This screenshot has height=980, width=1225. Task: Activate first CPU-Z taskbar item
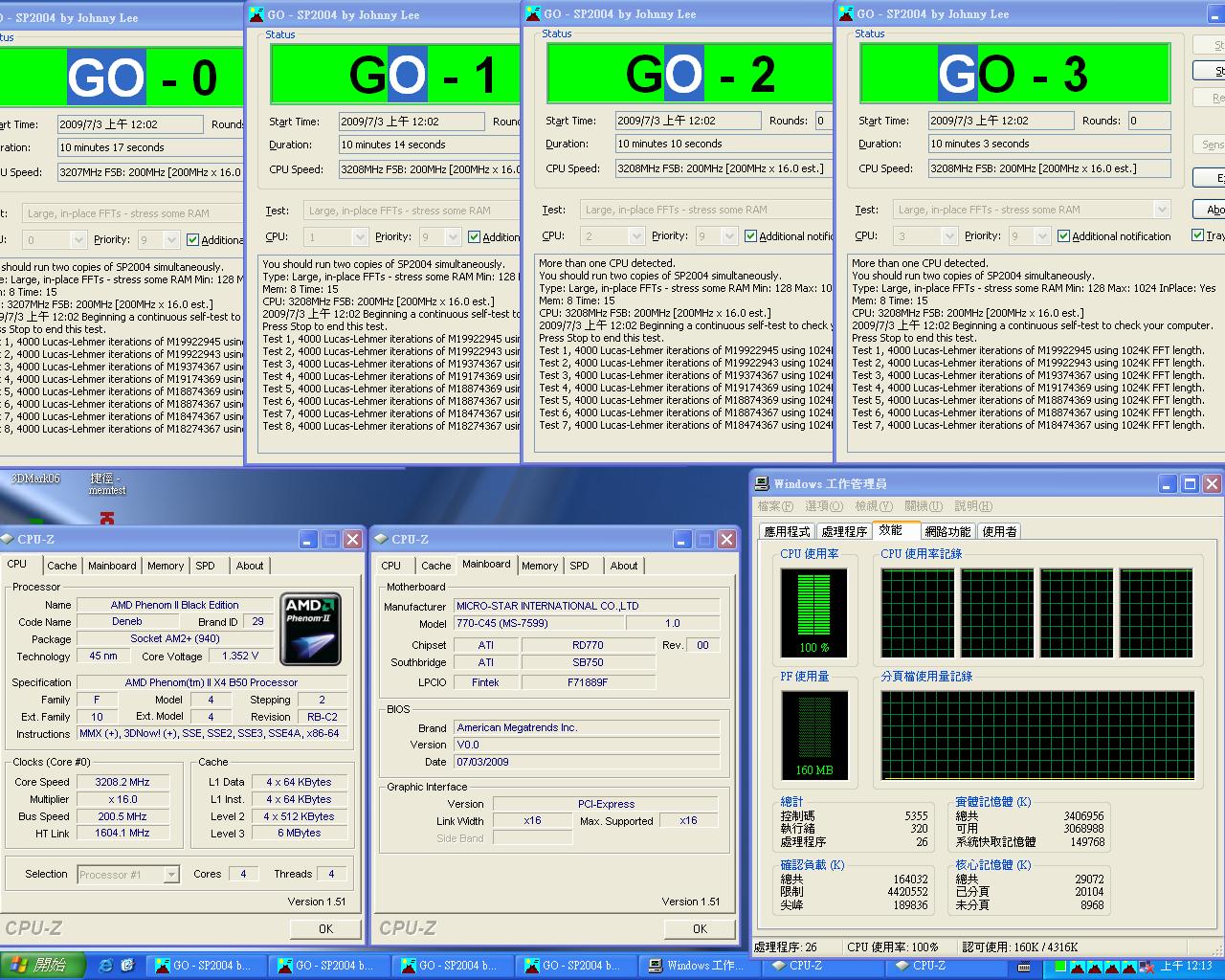821,966
